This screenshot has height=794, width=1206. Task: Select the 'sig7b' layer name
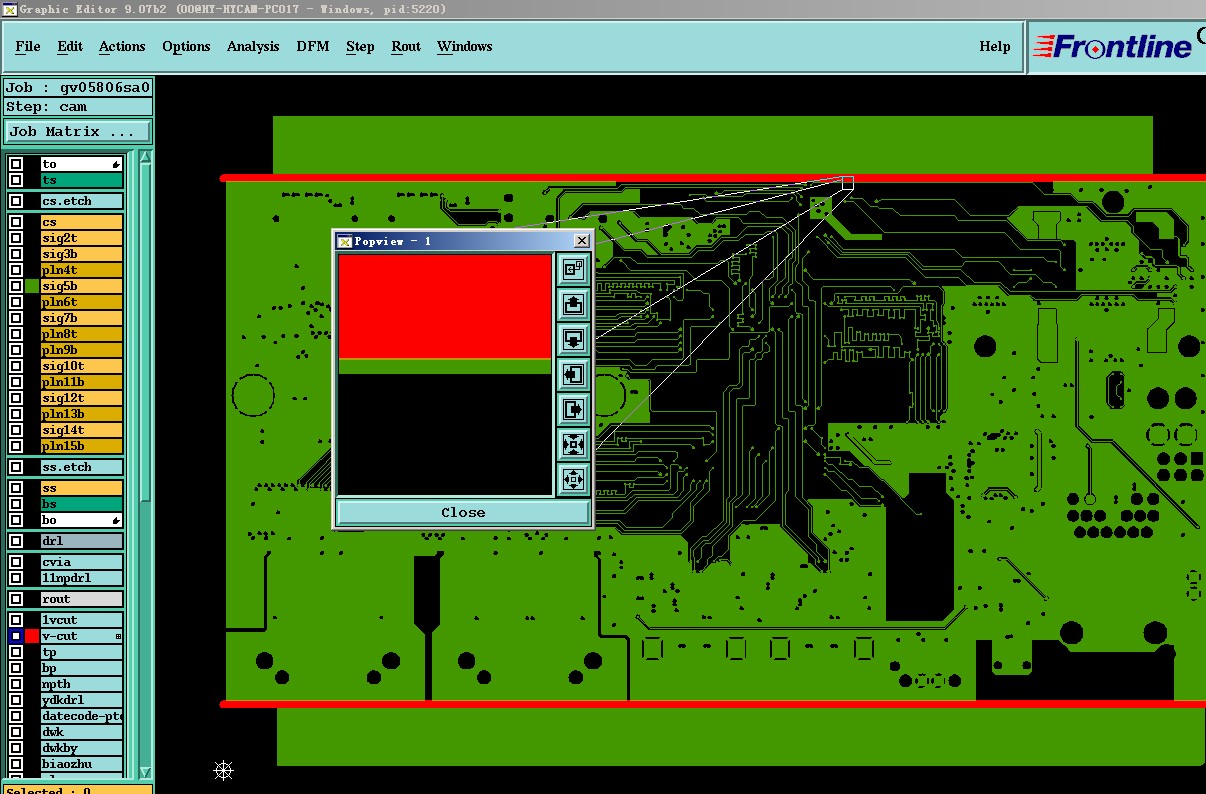(x=82, y=318)
